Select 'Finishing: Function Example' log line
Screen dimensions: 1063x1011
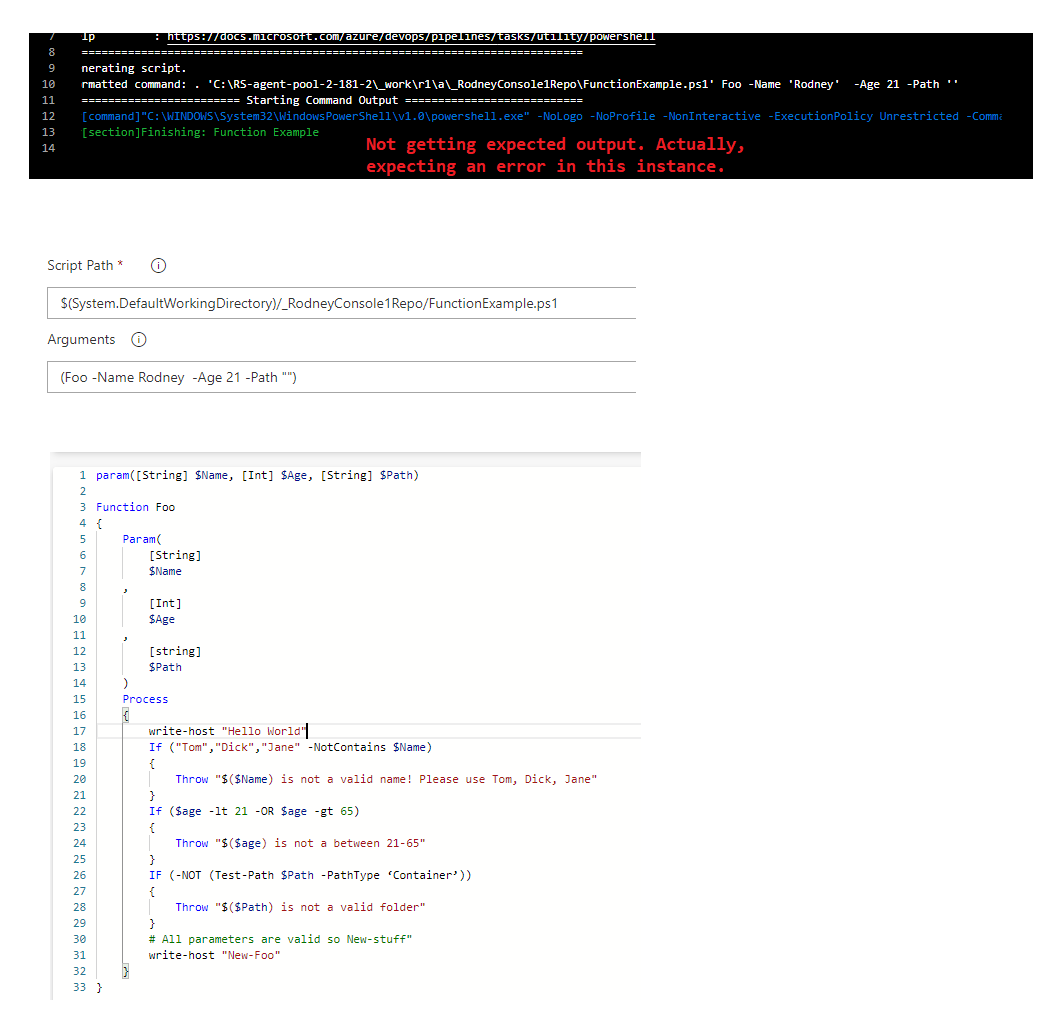[x=200, y=132]
